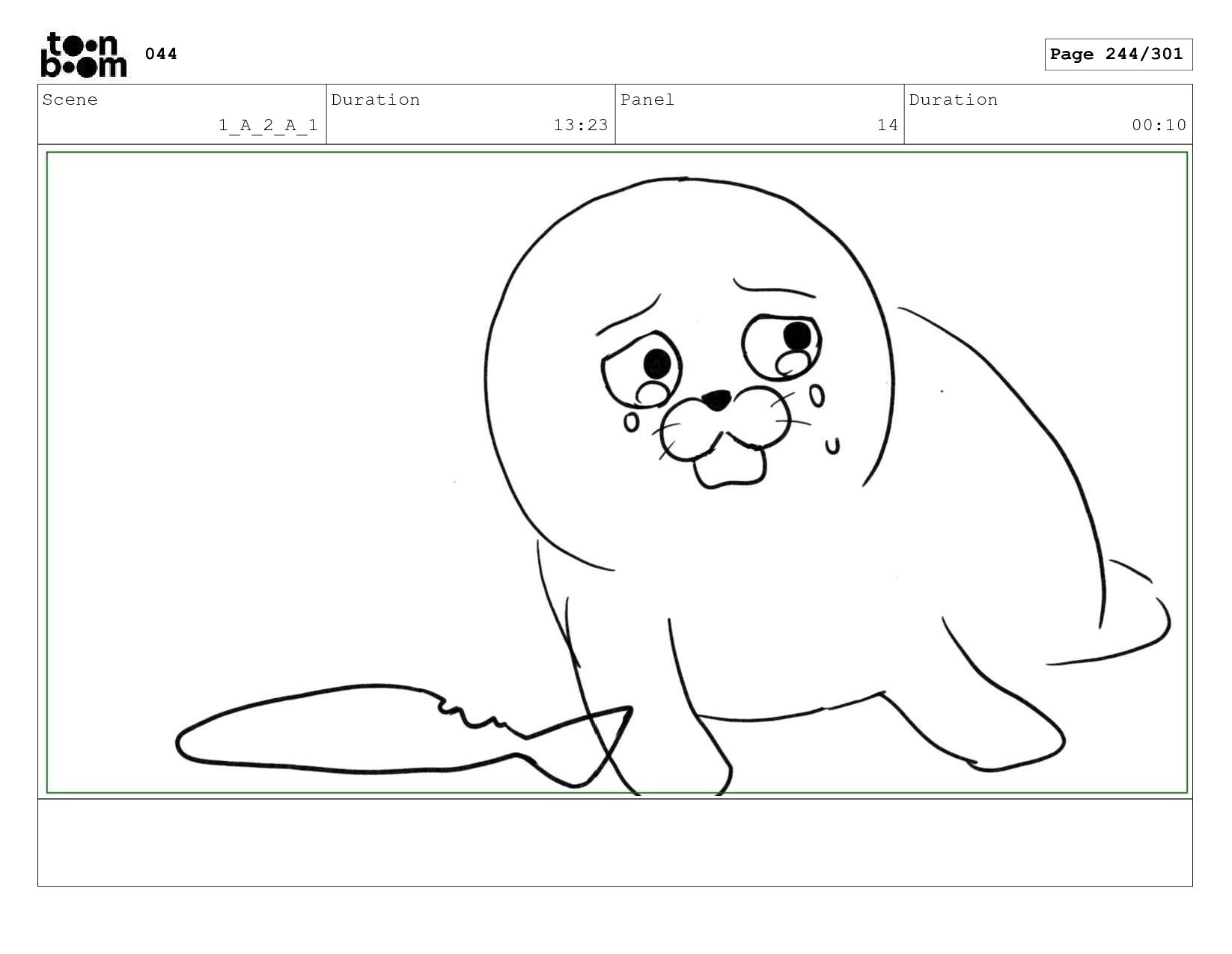Select scene duration value 13:23

(581, 125)
